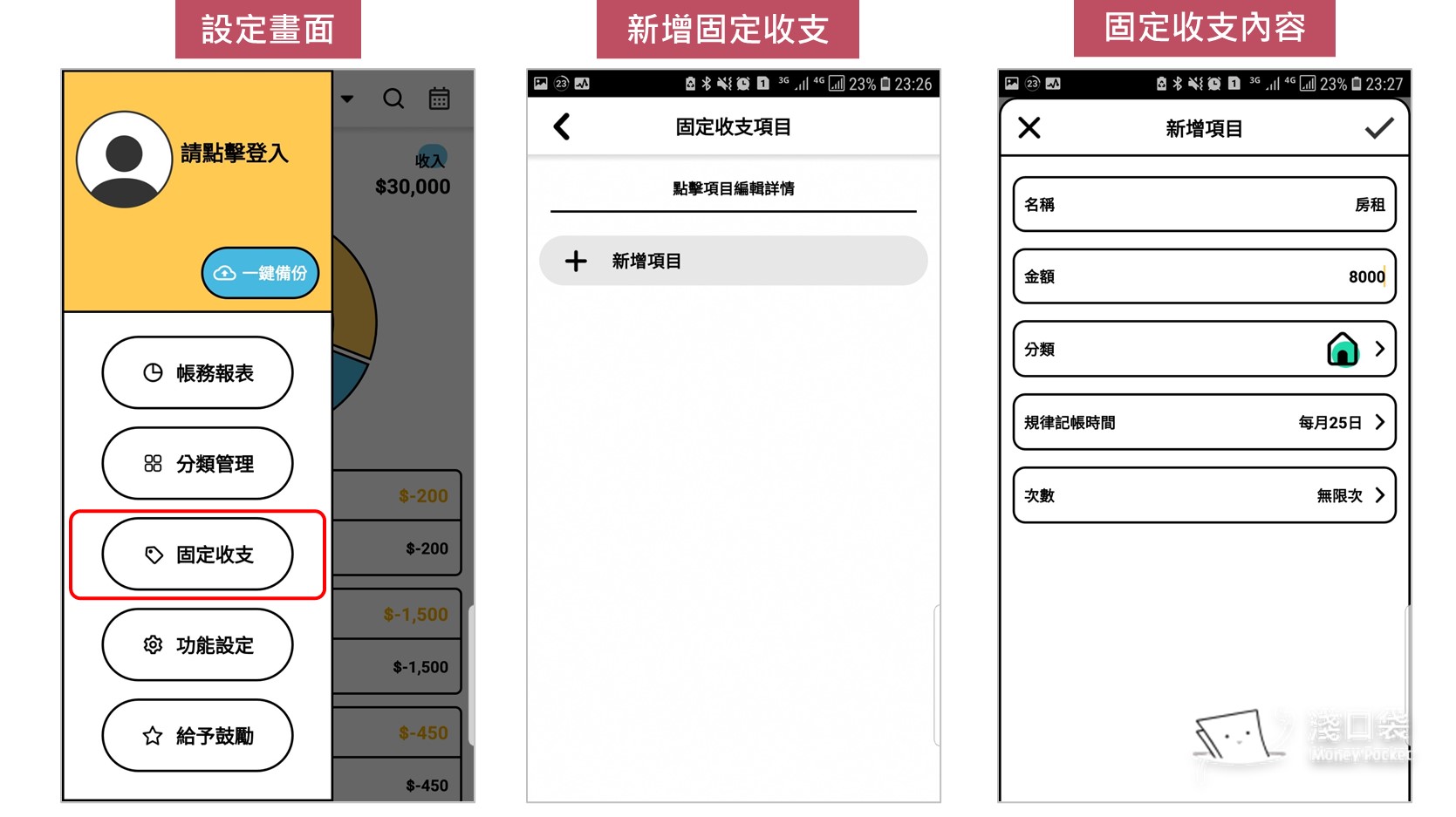This screenshot has height=817, width=1456.
Task: Click the plus icon in 新增項目
Action: tap(576, 261)
